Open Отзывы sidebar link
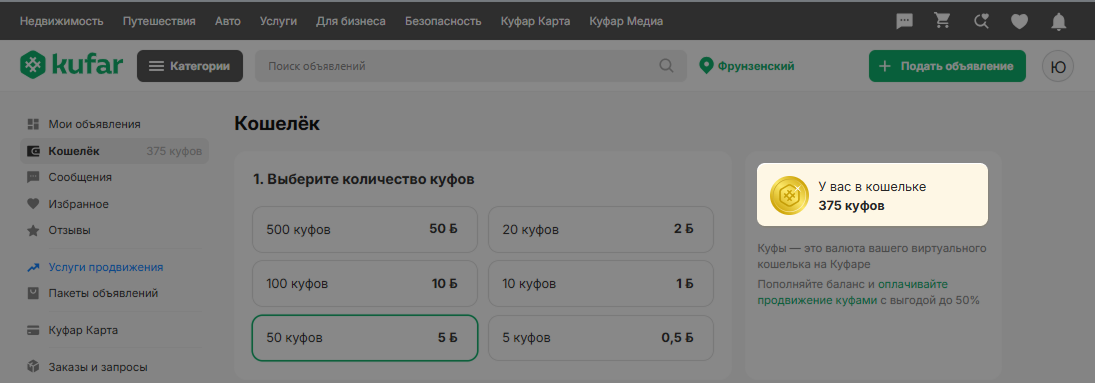 point(69,230)
